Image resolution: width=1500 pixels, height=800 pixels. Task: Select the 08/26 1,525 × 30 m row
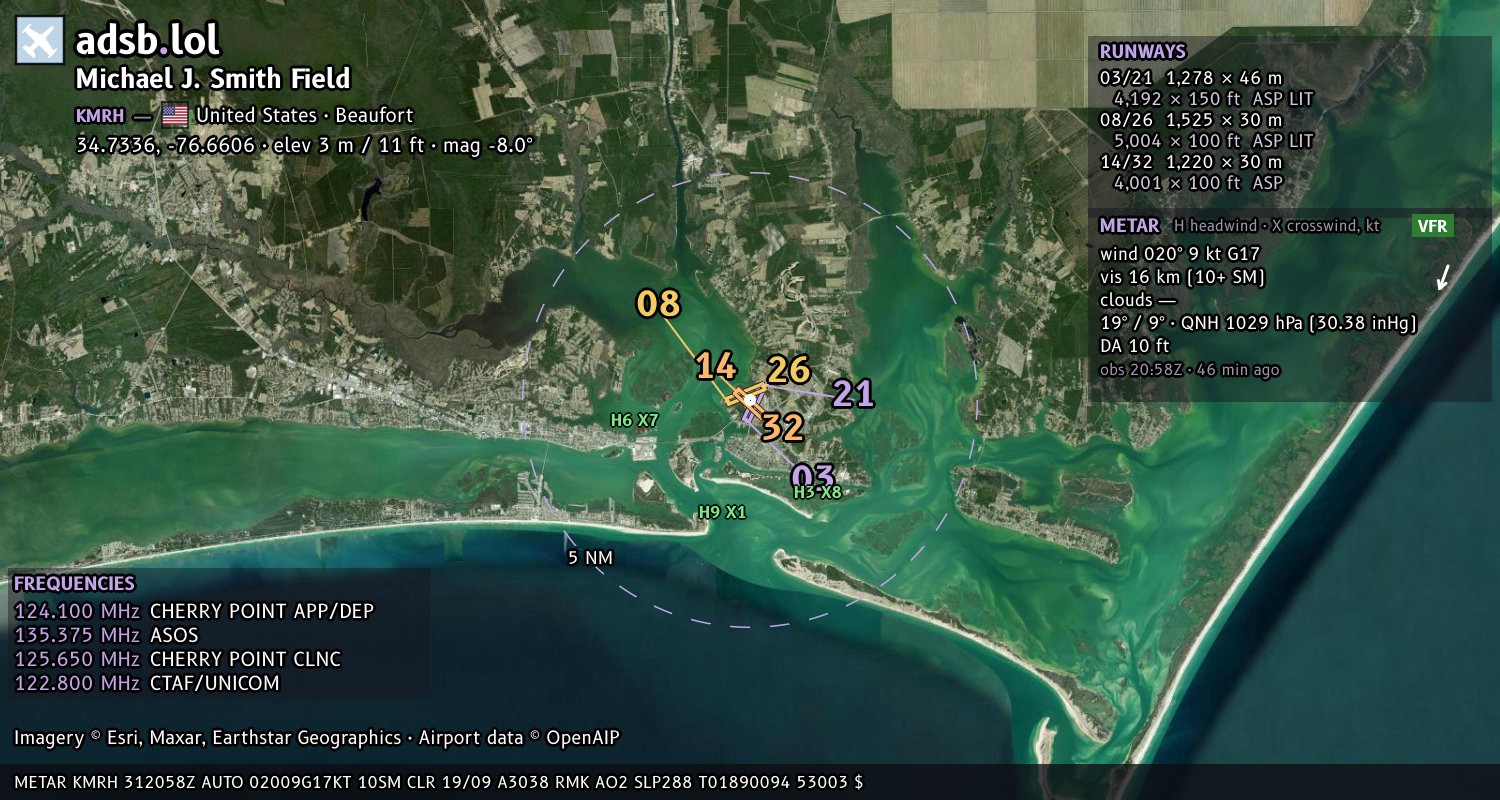(1191, 120)
